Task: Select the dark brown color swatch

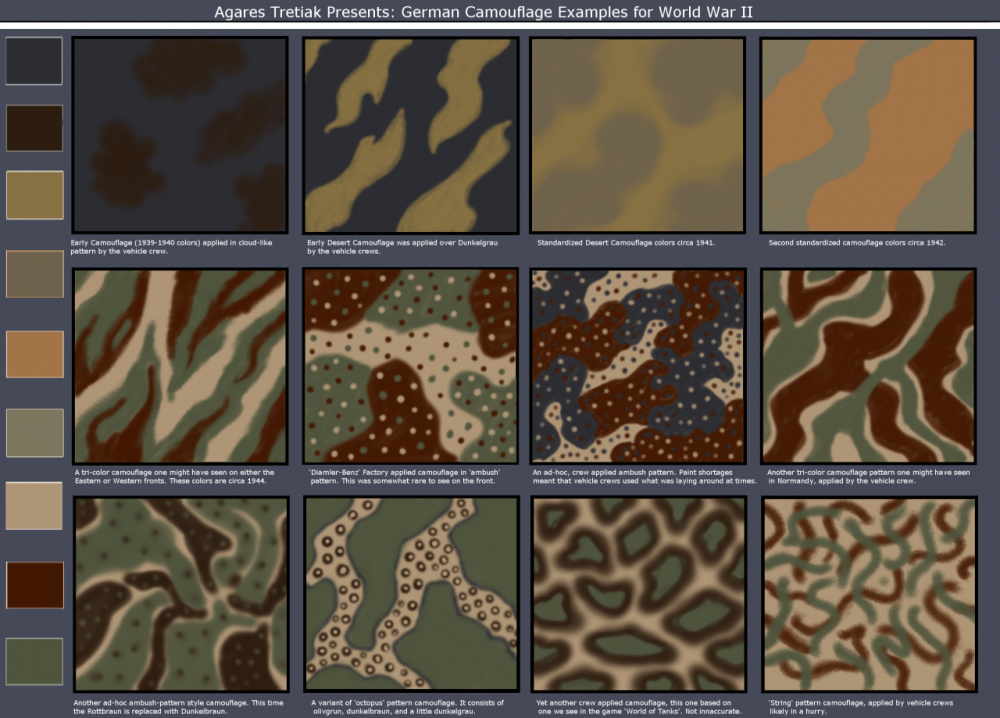Action: tap(34, 128)
